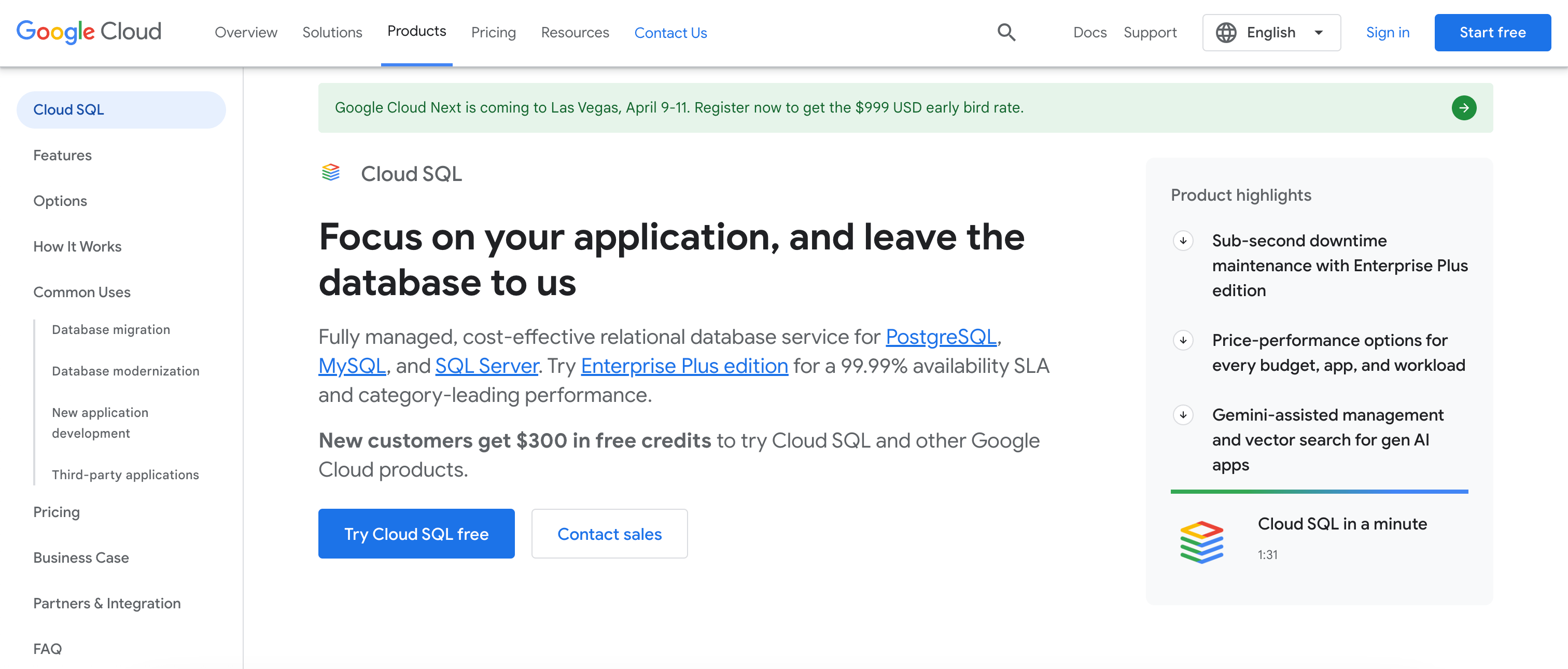The width and height of the screenshot is (1568, 669).
Task: Click Contact sales button
Action: tap(609, 533)
